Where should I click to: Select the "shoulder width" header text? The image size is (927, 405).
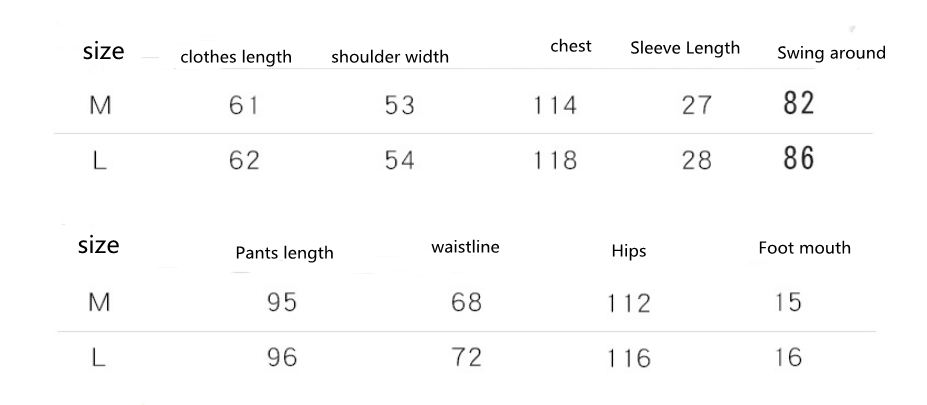coord(390,57)
